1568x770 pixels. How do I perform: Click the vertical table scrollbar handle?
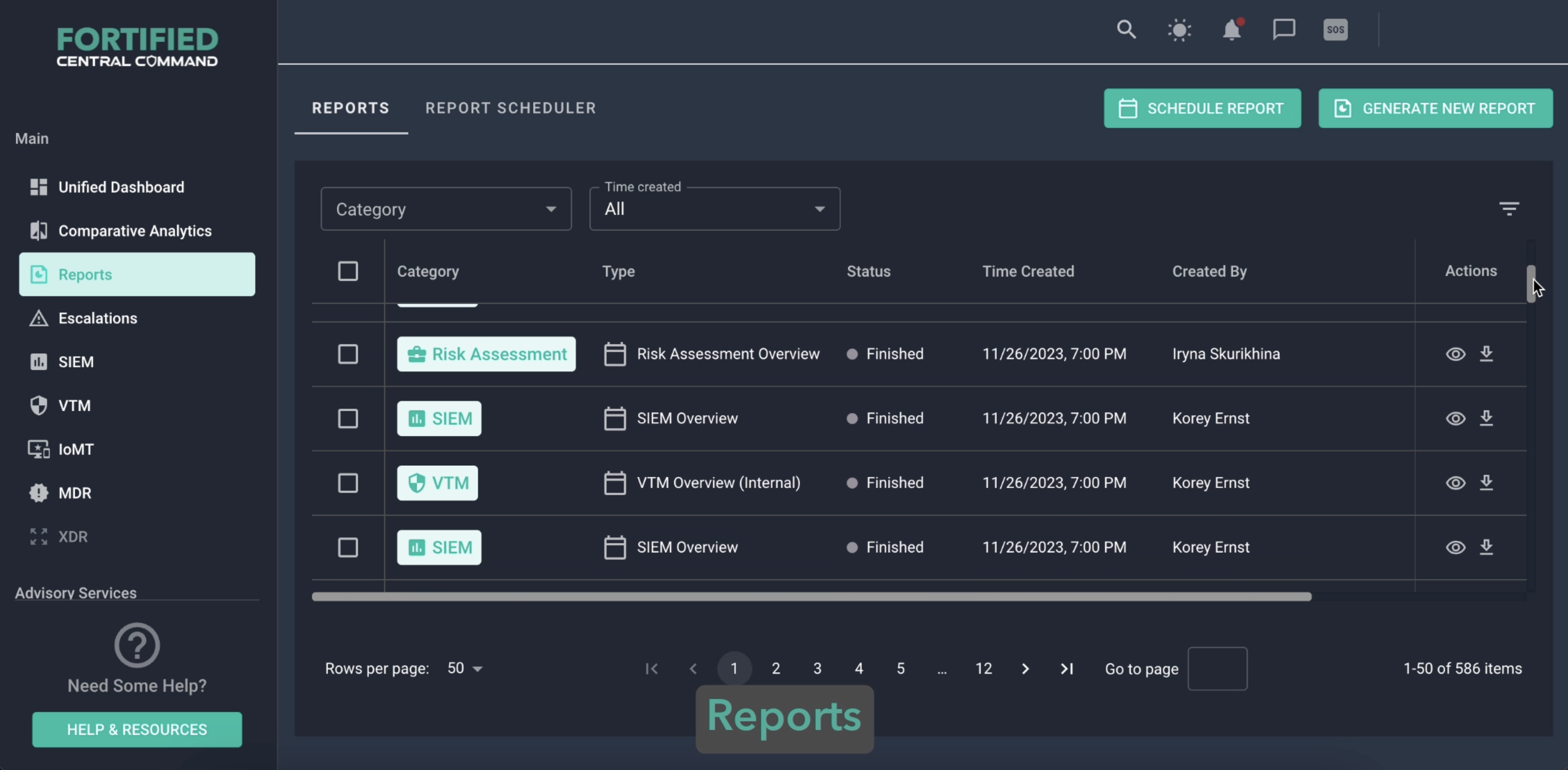click(x=1530, y=284)
